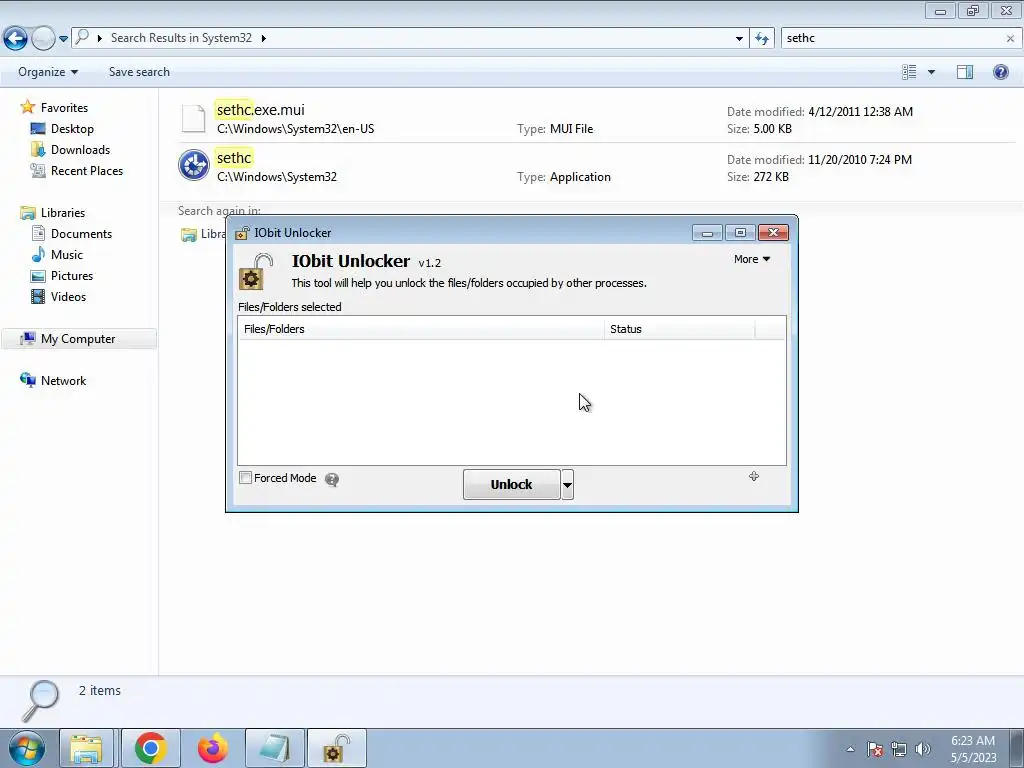Screen dimensions: 1024x768
Task: Open Desktop in the navigation pane
Action: pos(72,129)
